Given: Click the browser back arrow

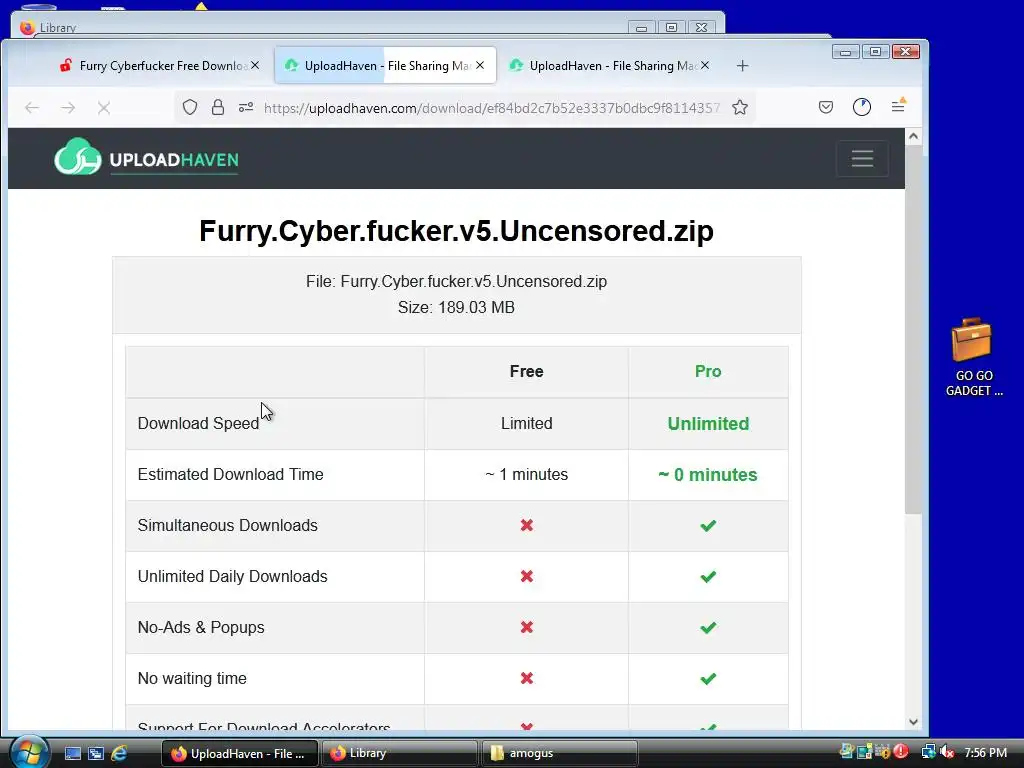Looking at the screenshot, I should click(32, 108).
